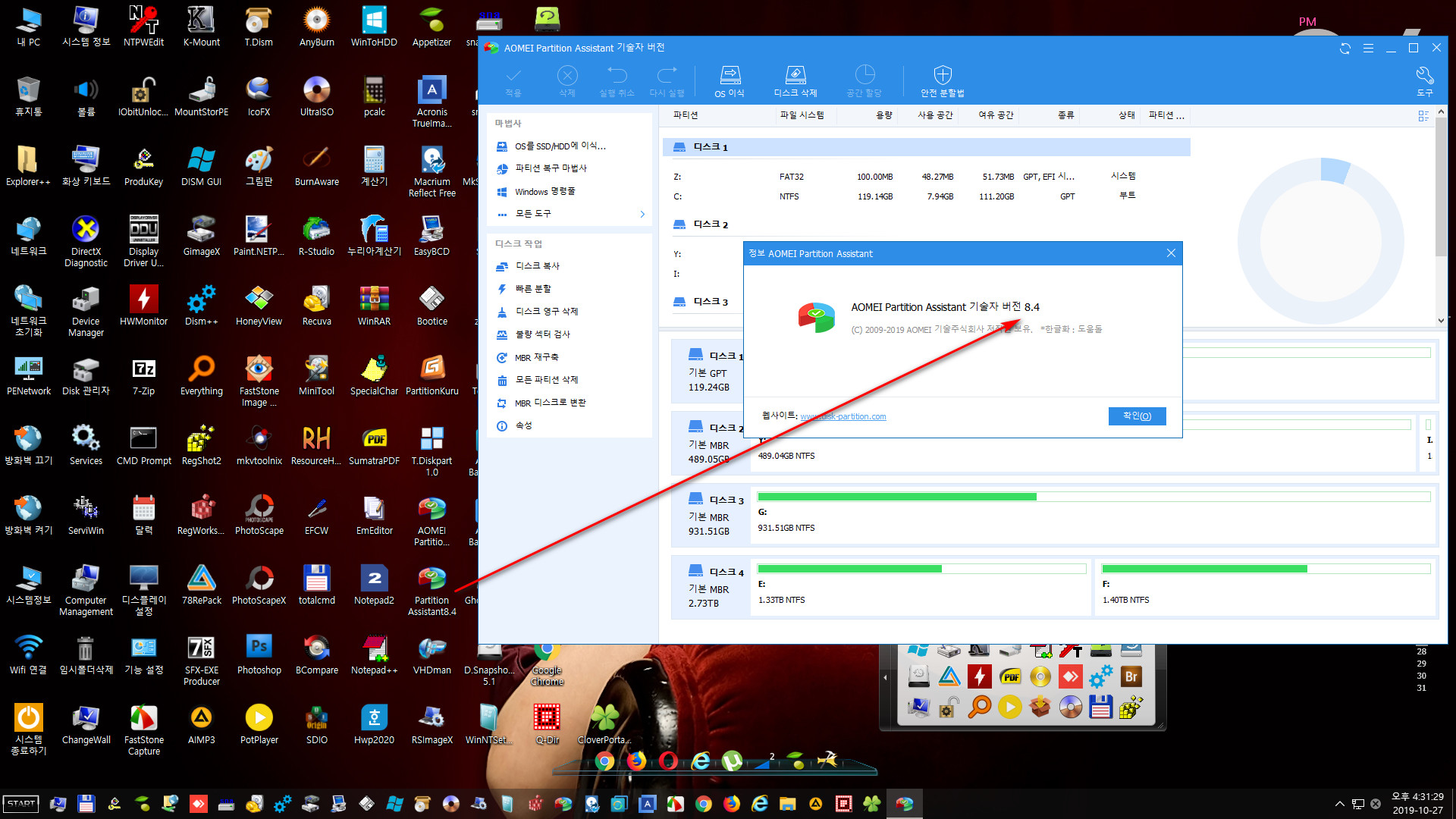The image size is (1456, 819).
Task: Select the C: NTFS partition row
Action: tap(926, 196)
